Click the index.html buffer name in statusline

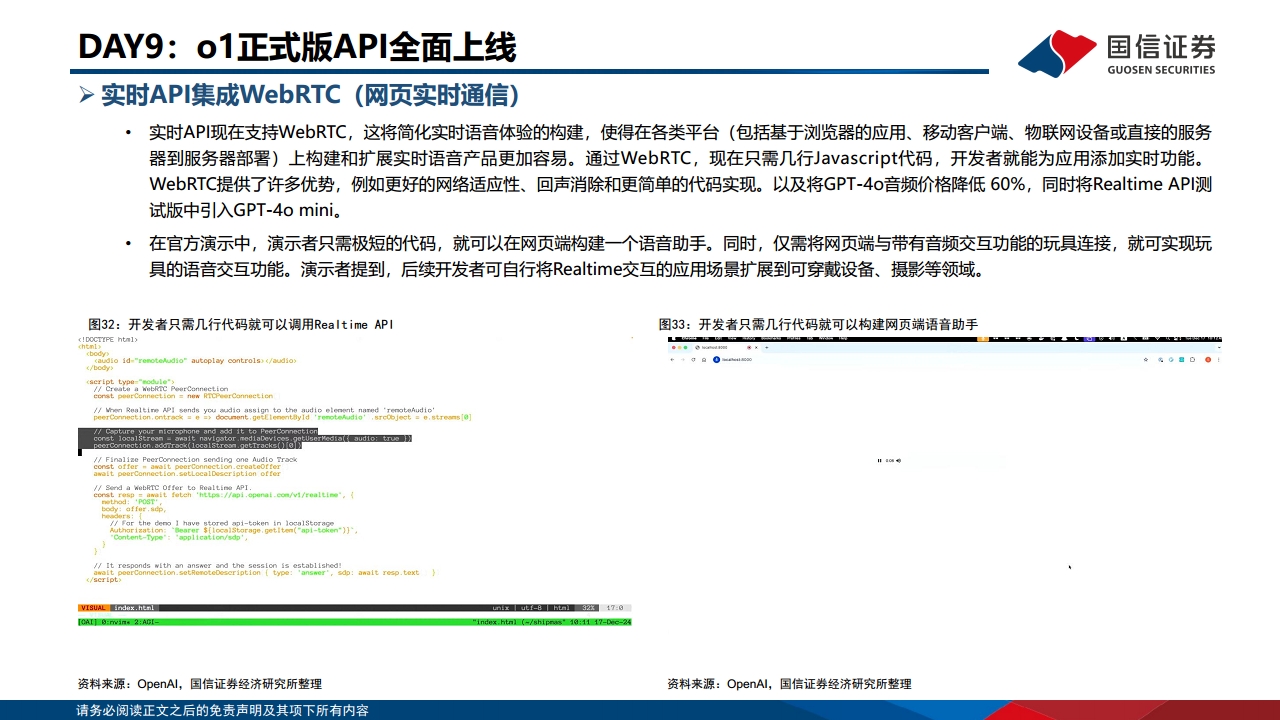point(135,608)
